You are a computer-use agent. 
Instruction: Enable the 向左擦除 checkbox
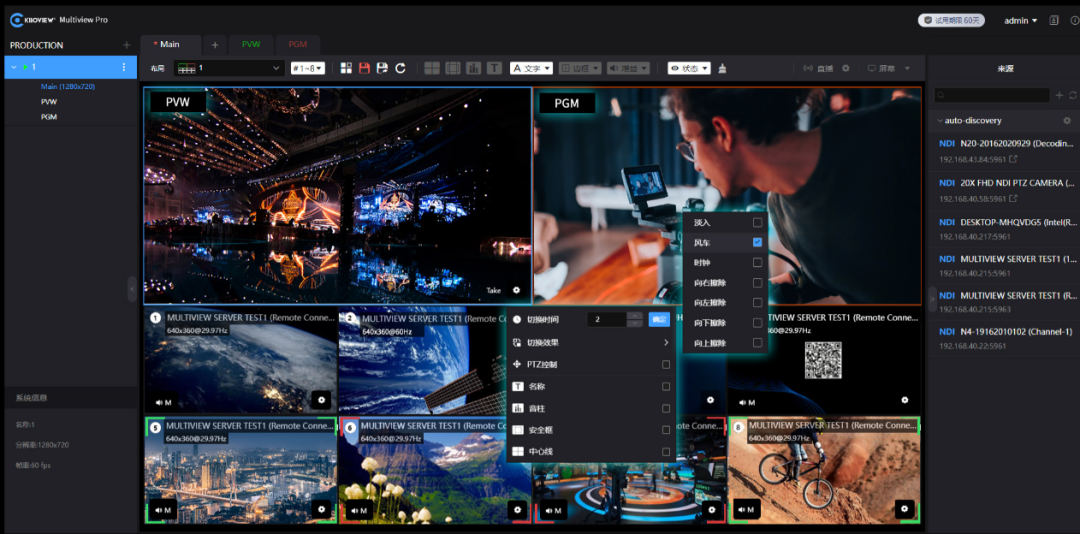click(x=757, y=302)
